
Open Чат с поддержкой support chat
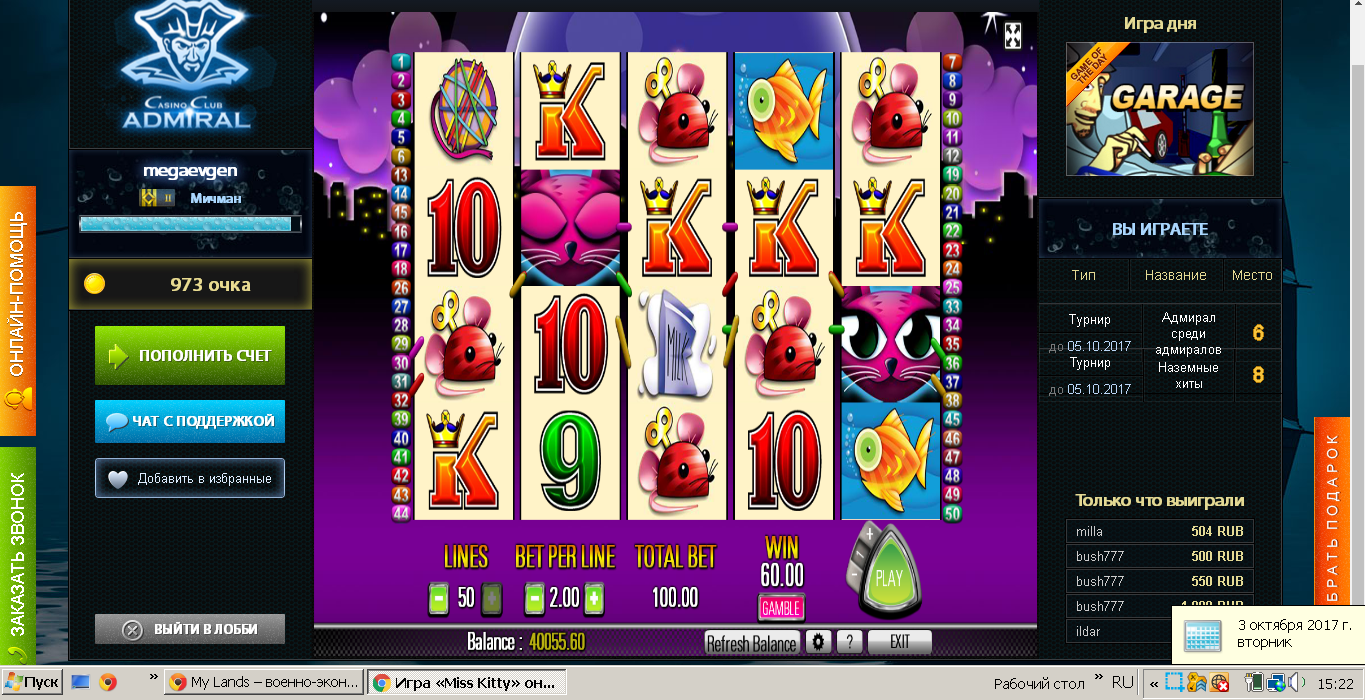point(190,421)
